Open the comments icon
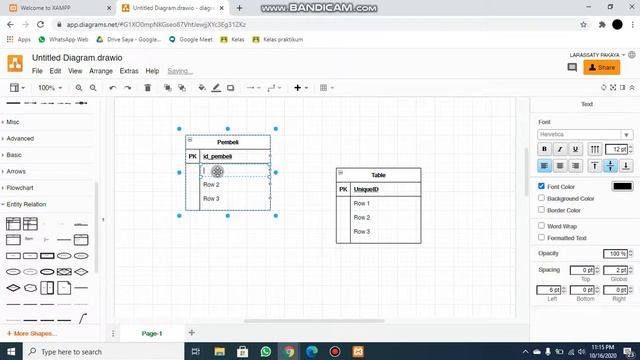The width and height of the screenshot is (640, 360). (572, 67)
